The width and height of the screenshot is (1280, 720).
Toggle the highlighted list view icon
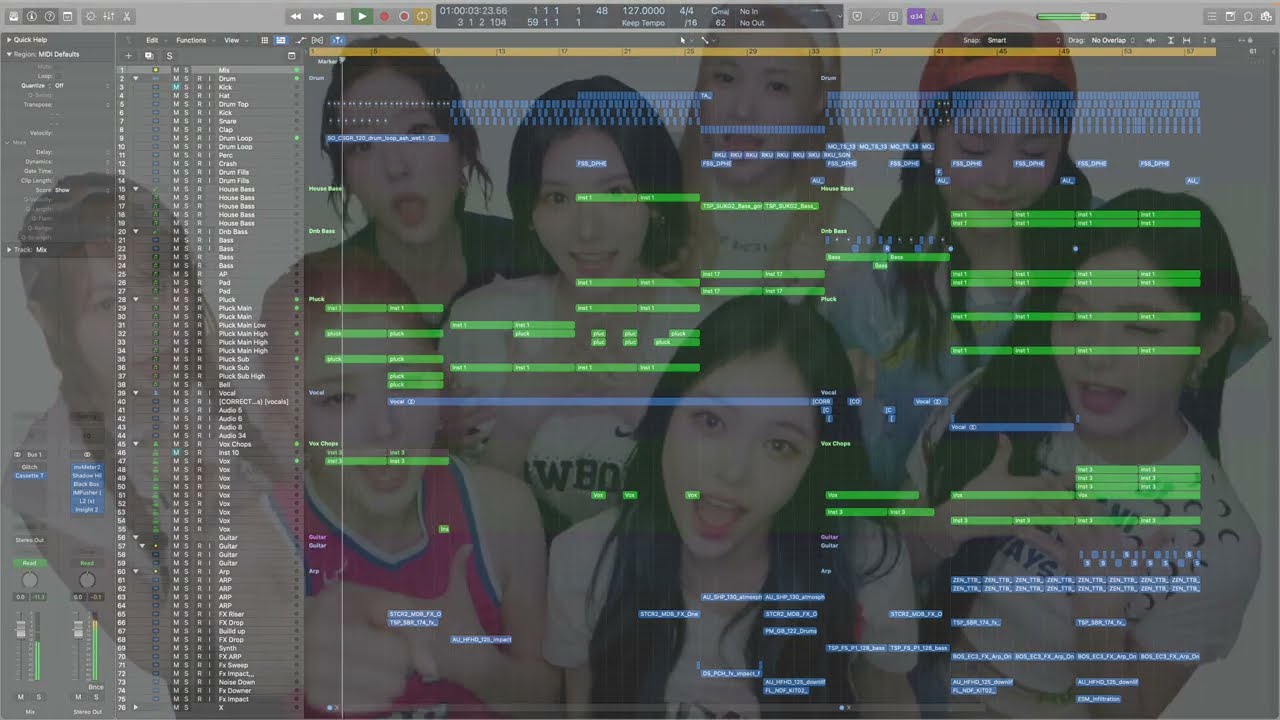pos(280,40)
